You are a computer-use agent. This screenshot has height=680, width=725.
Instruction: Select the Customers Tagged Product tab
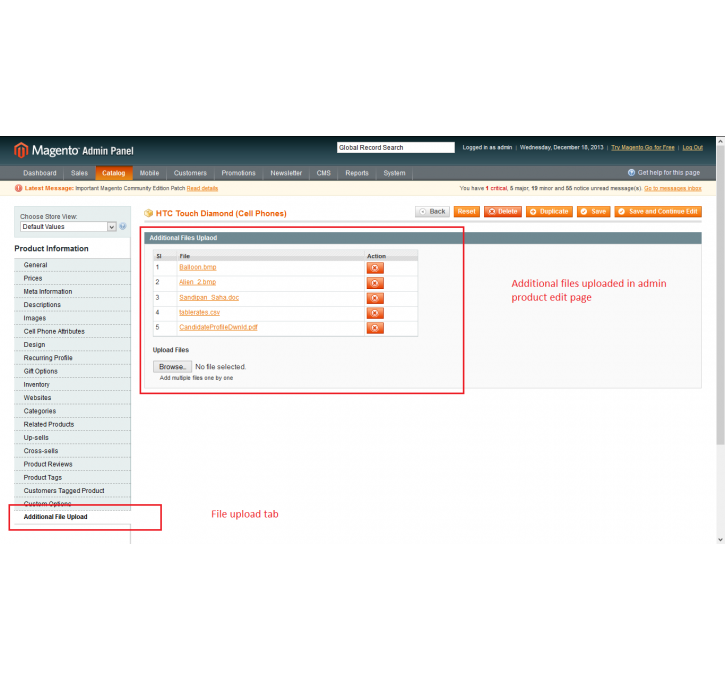(72, 490)
